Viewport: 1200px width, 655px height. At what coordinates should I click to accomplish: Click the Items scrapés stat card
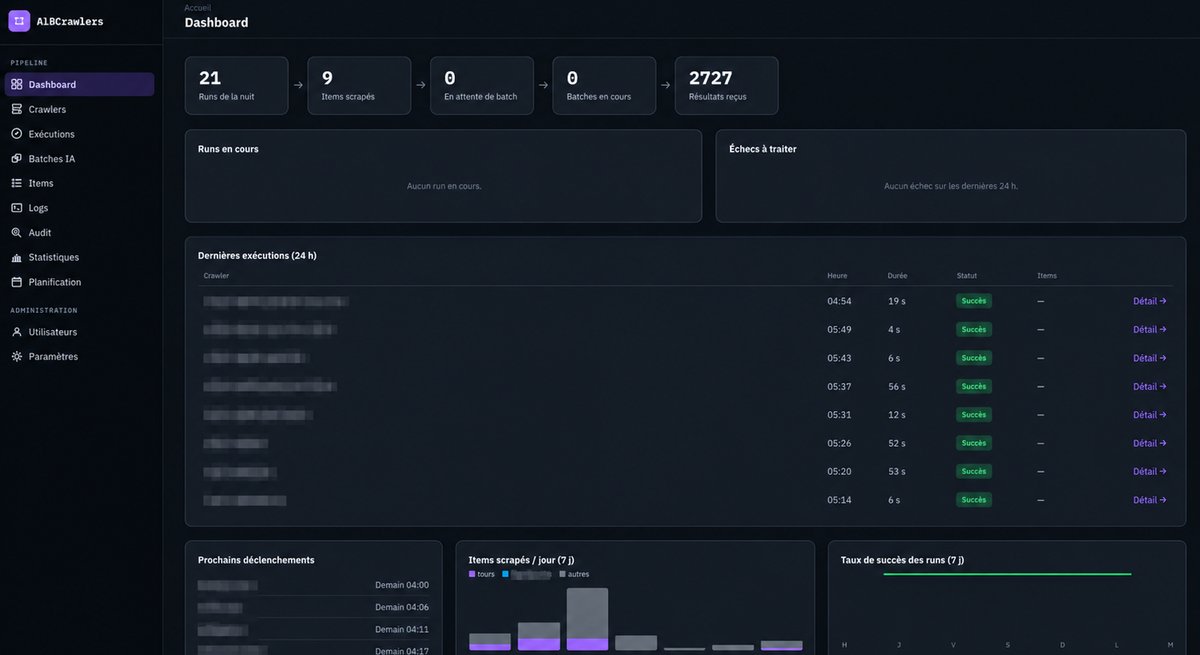pyautogui.click(x=359, y=85)
